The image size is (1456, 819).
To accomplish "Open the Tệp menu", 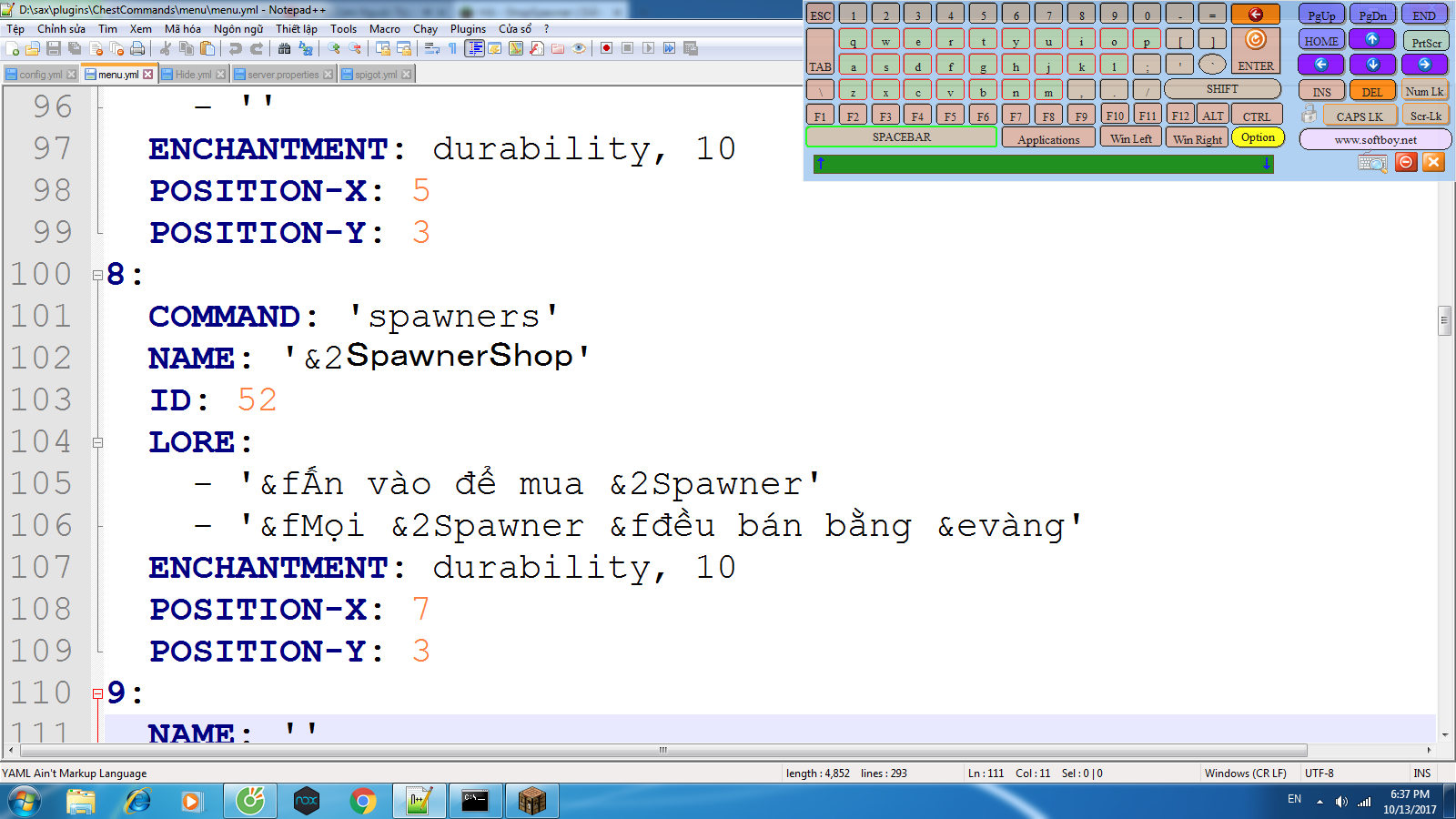I will click(15, 29).
